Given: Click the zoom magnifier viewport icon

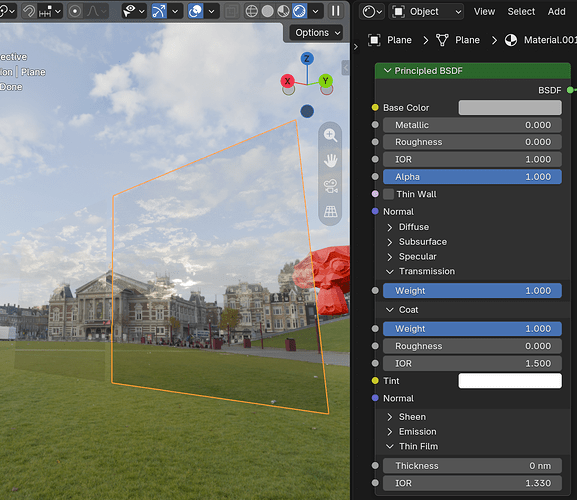Looking at the screenshot, I should pyautogui.click(x=330, y=135).
